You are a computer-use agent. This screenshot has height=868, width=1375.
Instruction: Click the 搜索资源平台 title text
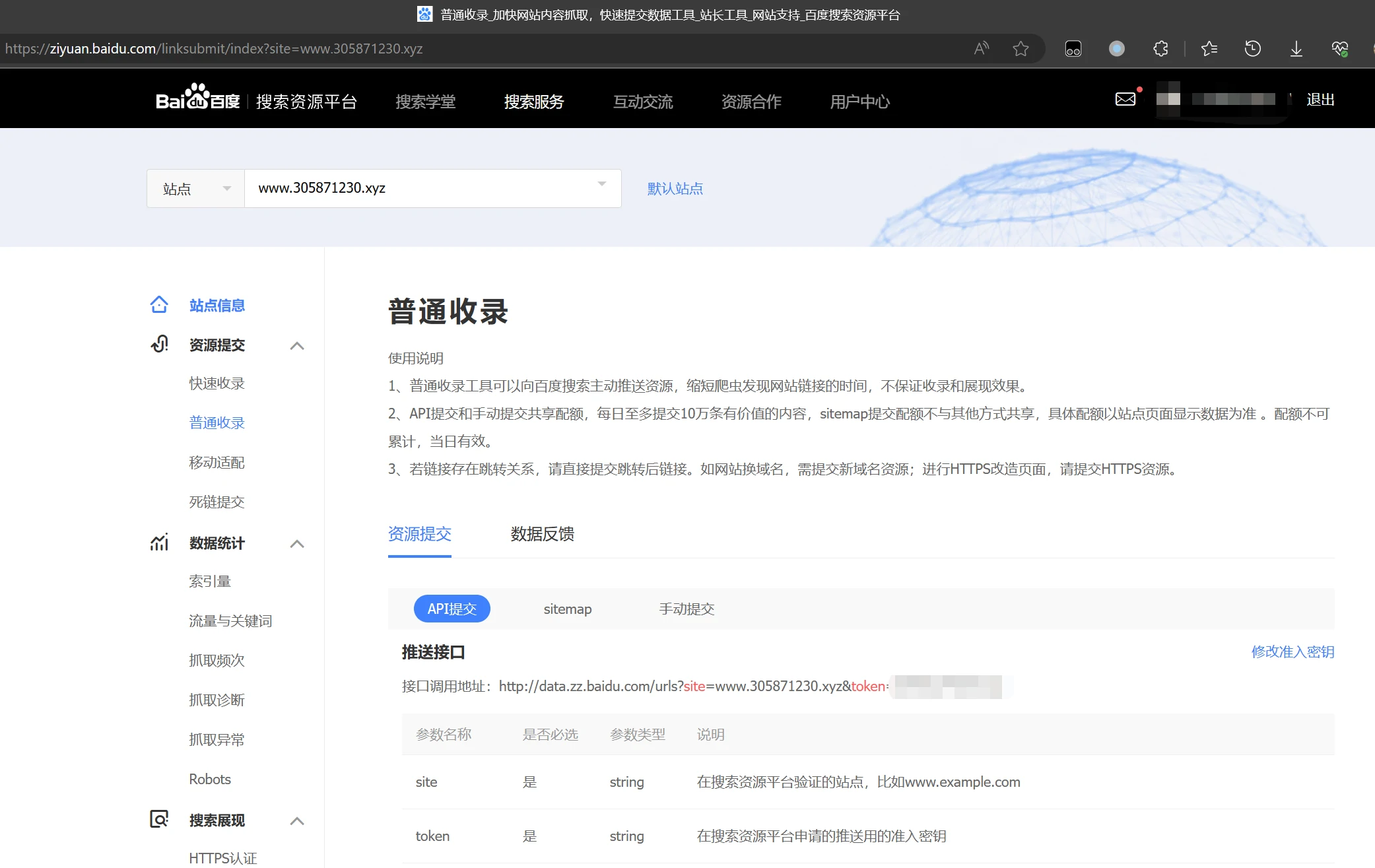click(306, 102)
